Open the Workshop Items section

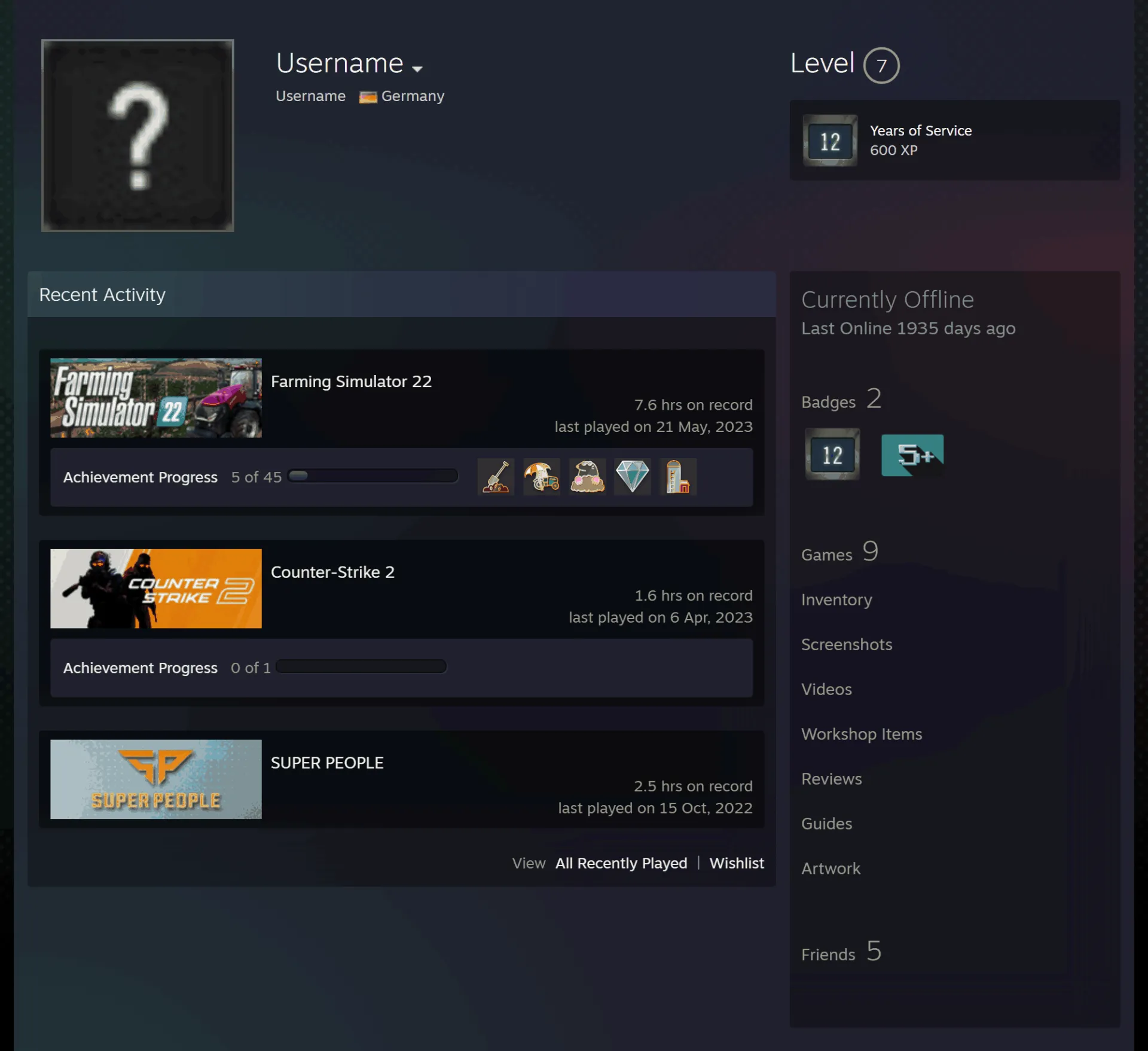click(x=862, y=734)
